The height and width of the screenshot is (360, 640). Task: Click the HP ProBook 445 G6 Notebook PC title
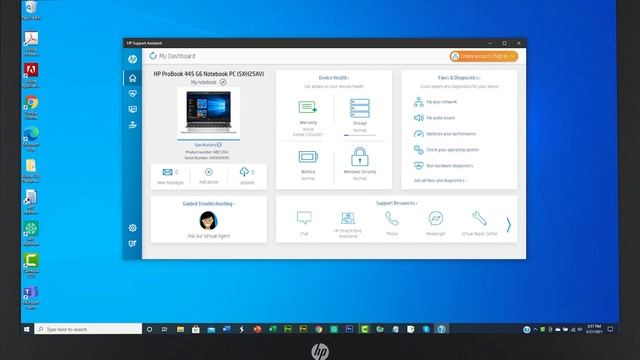[x=209, y=74]
